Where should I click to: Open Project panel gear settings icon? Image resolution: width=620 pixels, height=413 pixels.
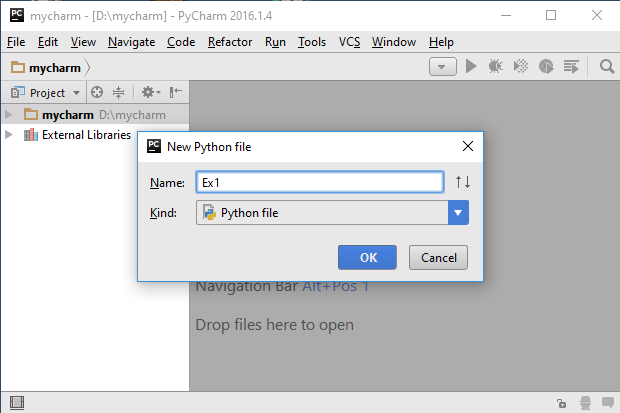point(151,93)
